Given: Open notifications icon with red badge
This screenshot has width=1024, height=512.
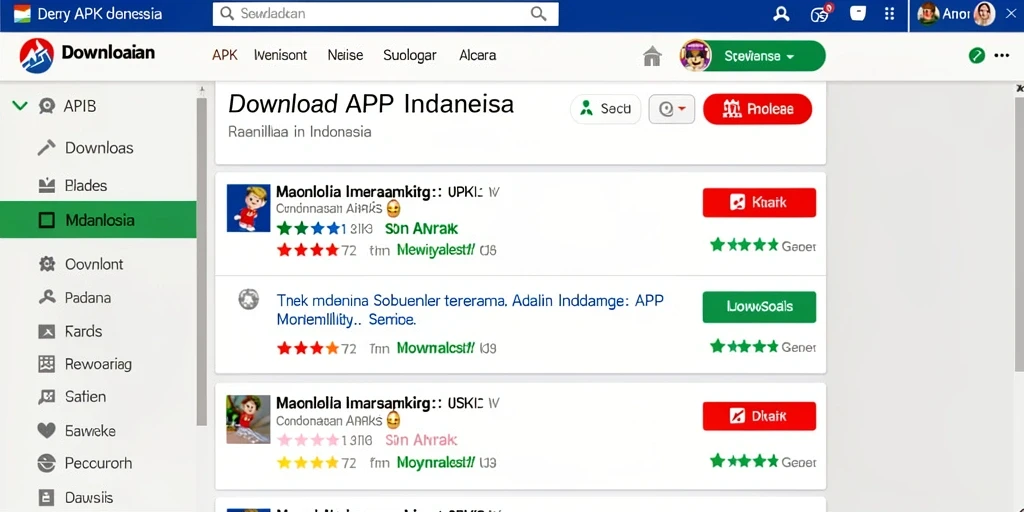Looking at the screenshot, I should [x=820, y=14].
